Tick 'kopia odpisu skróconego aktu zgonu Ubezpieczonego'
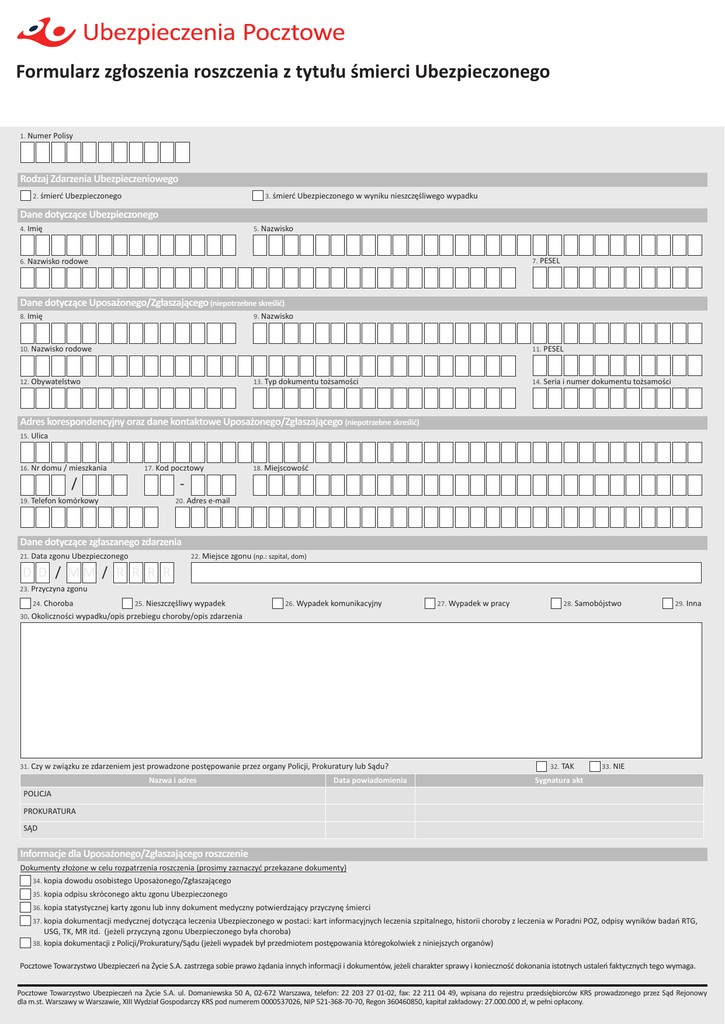This screenshot has width=725, height=1024. click(26, 894)
